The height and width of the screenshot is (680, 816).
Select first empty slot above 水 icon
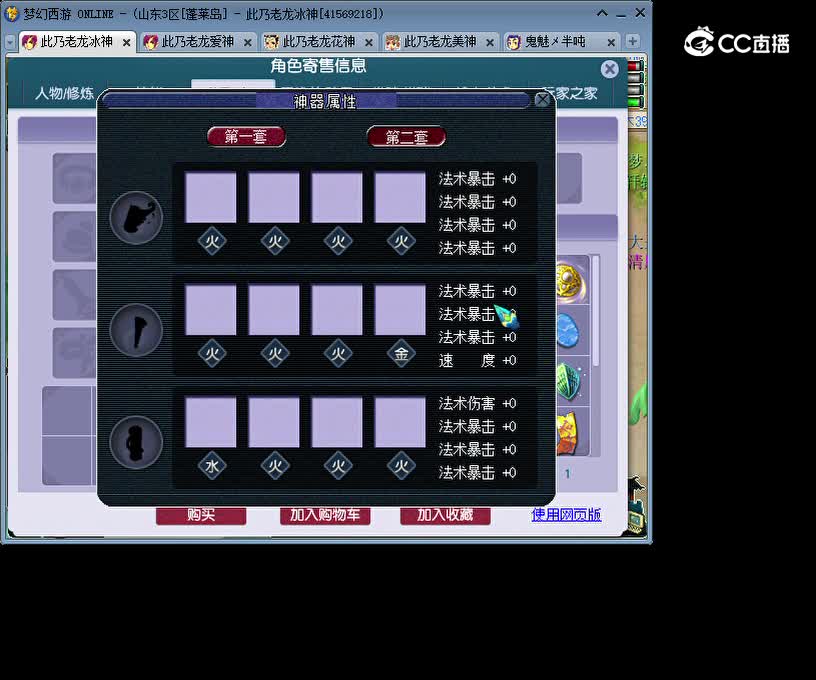(x=211, y=422)
